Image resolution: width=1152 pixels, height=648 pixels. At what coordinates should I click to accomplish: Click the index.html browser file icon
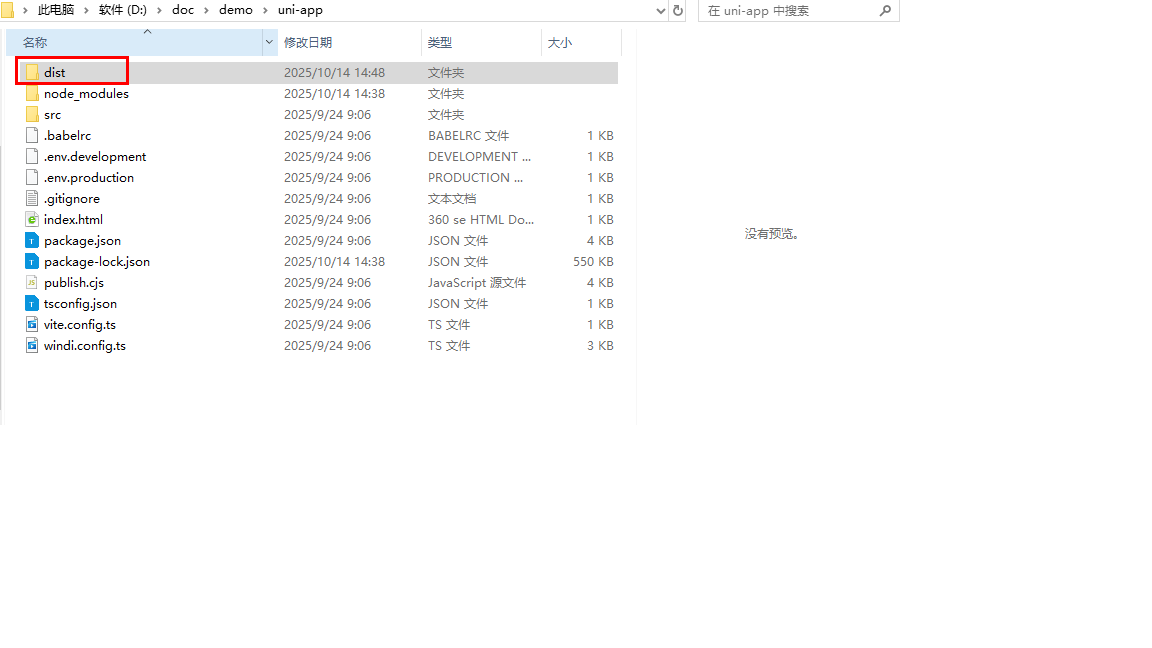click(x=32, y=219)
